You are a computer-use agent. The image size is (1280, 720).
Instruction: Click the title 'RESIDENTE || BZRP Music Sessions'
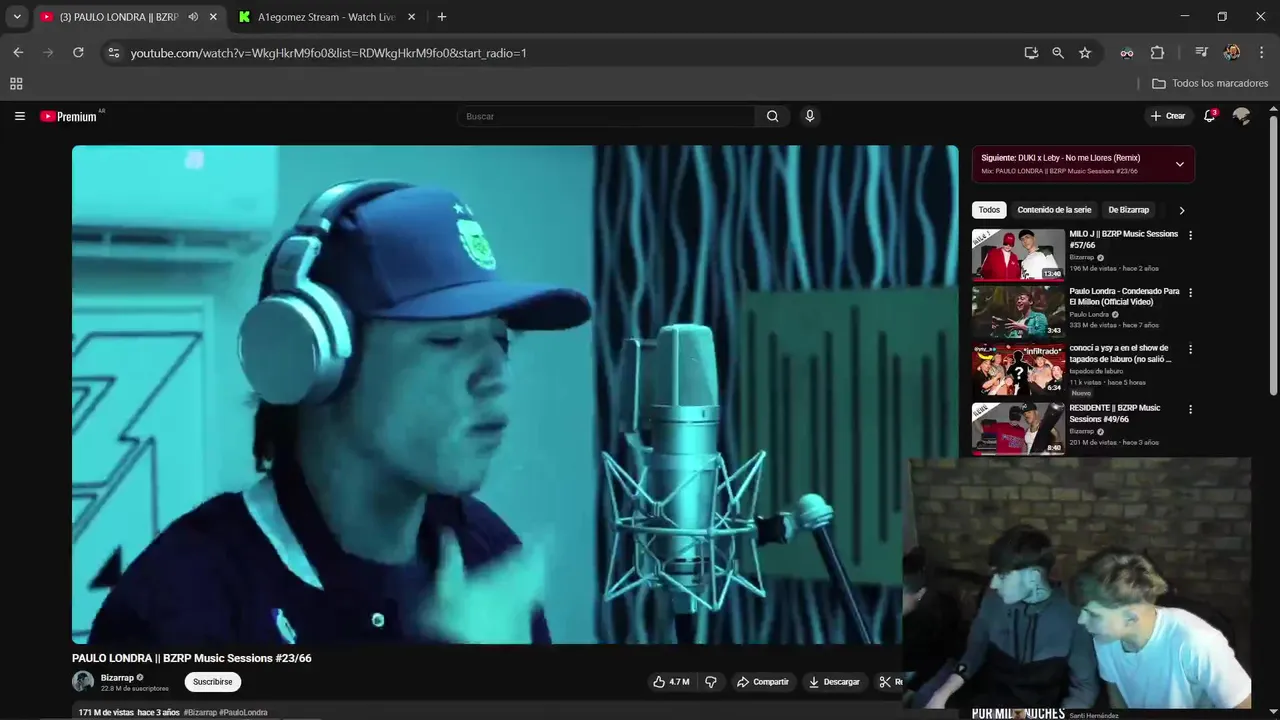click(x=1115, y=413)
